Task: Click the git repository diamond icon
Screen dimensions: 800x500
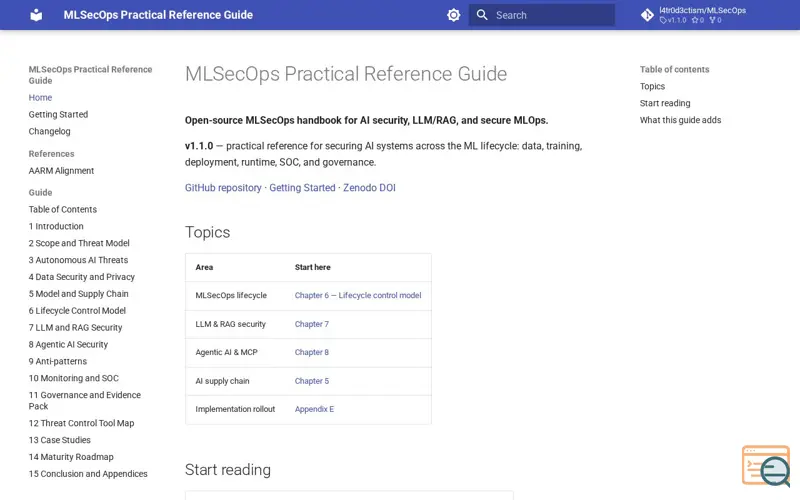Action: [x=647, y=15]
